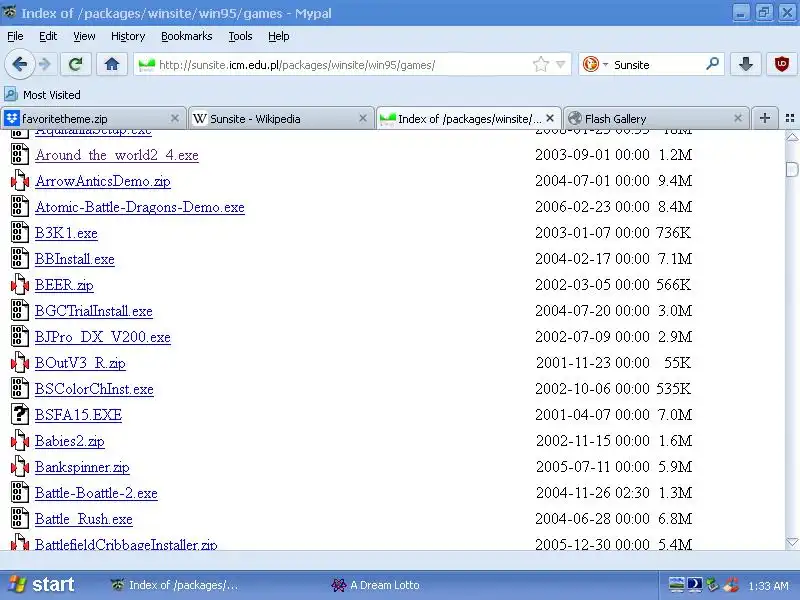Image resolution: width=800 pixels, height=600 pixels.
Task: Open the Windows Start menu
Action: coord(40,585)
